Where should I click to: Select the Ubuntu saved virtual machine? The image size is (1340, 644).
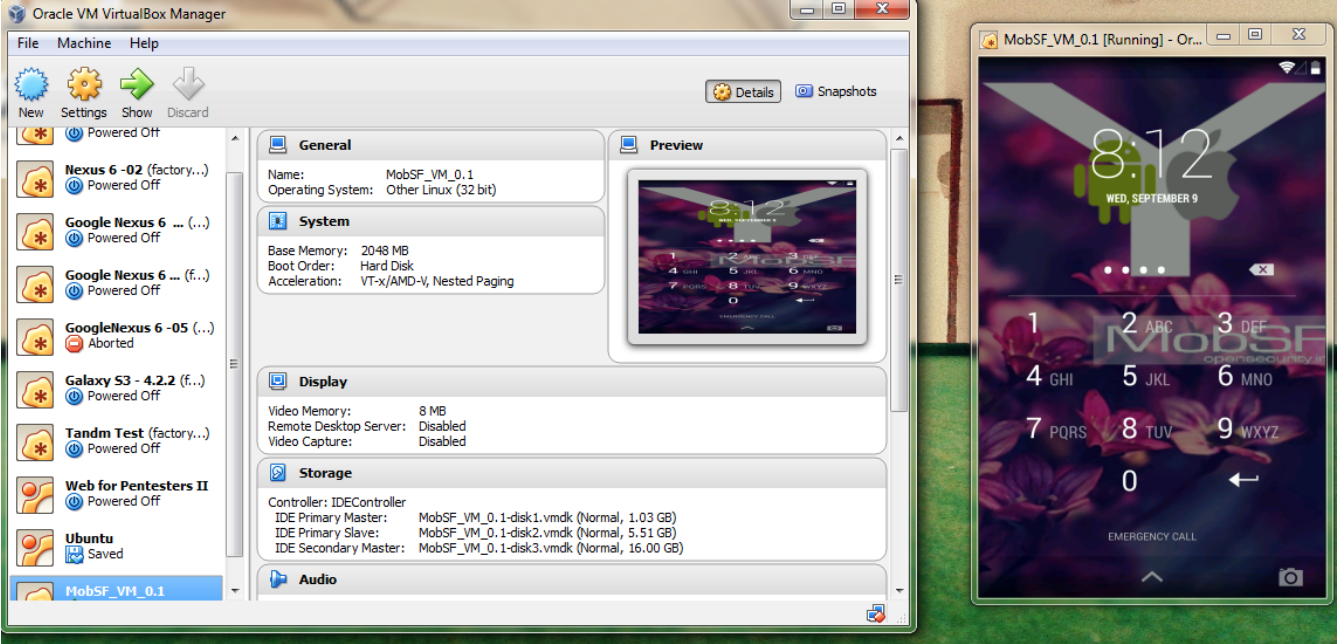(x=117, y=546)
